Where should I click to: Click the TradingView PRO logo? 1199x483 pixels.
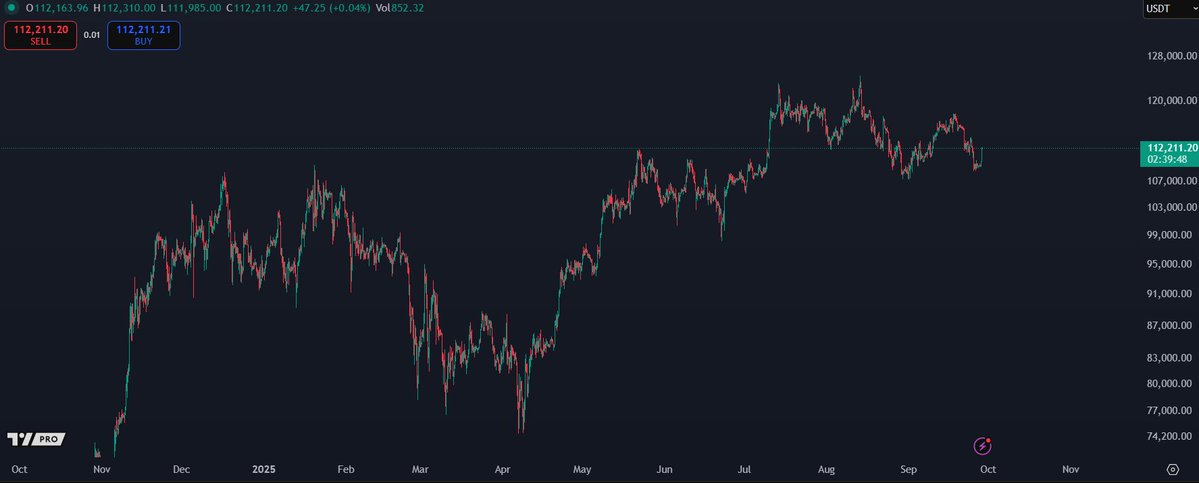[x=36, y=439]
